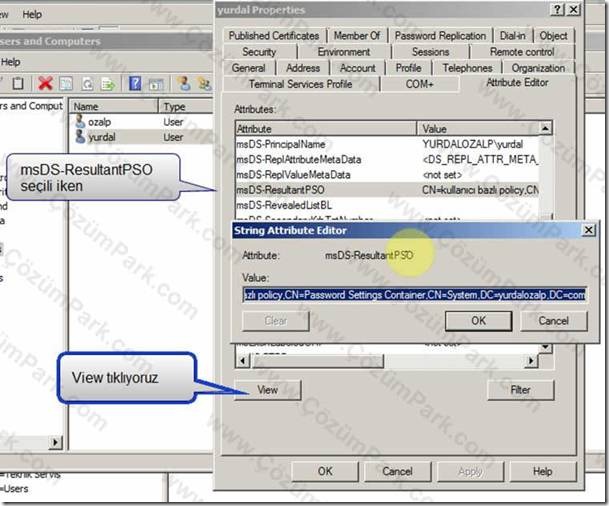Viewport: 609px width, 506px height.
Task: Select the msDS-PrincipalName attribute row
Action: tap(387, 144)
